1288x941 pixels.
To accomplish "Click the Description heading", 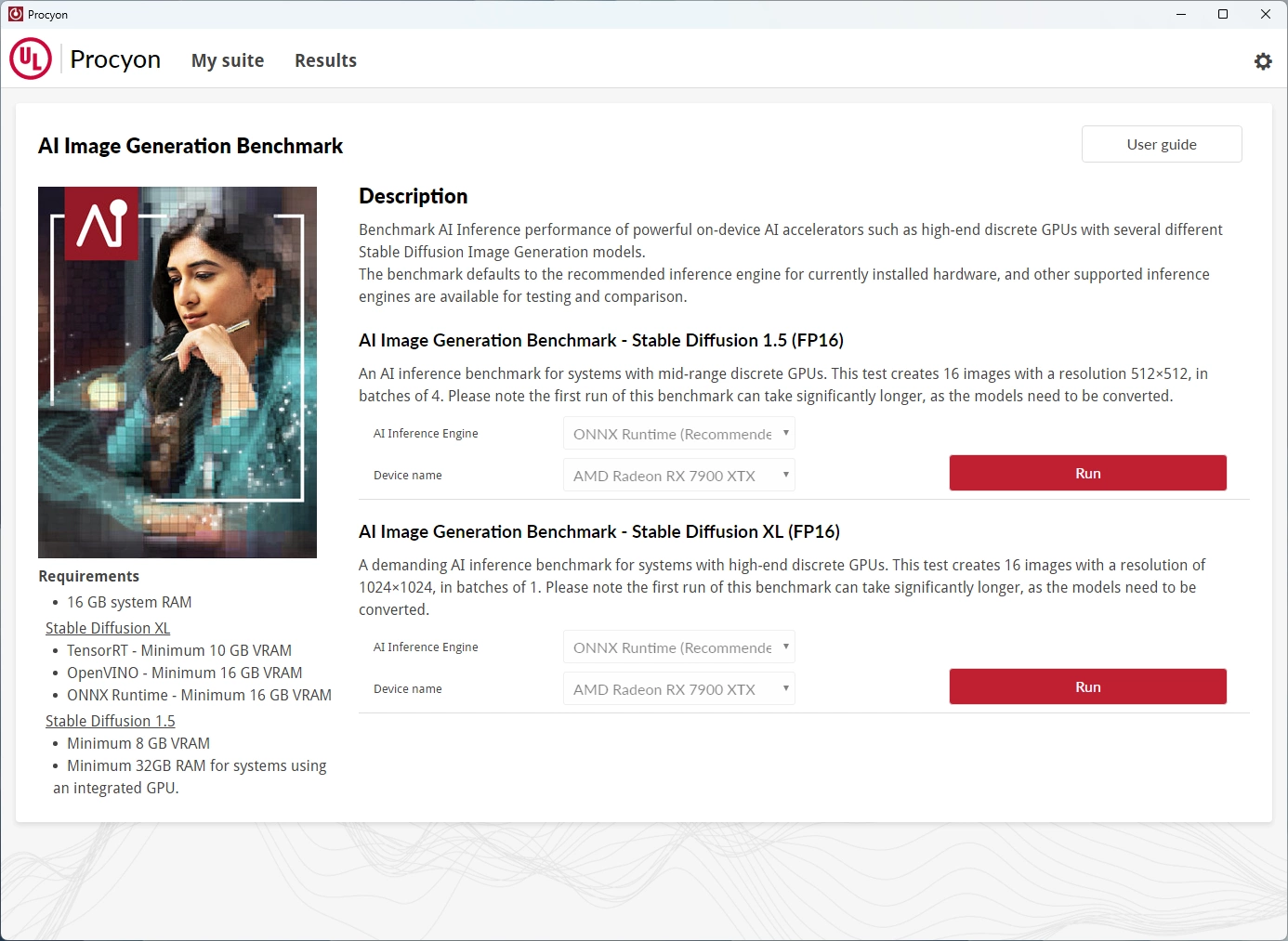I will (414, 196).
